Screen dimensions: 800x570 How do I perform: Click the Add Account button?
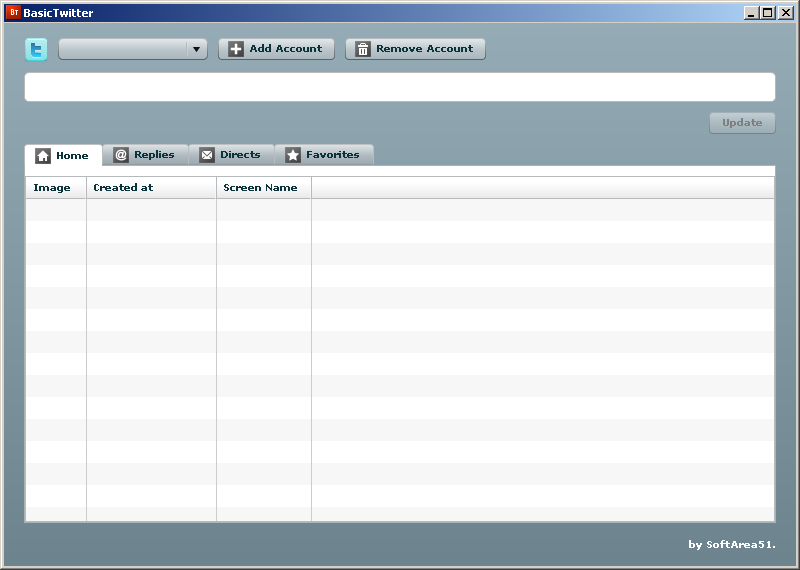tap(277, 49)
